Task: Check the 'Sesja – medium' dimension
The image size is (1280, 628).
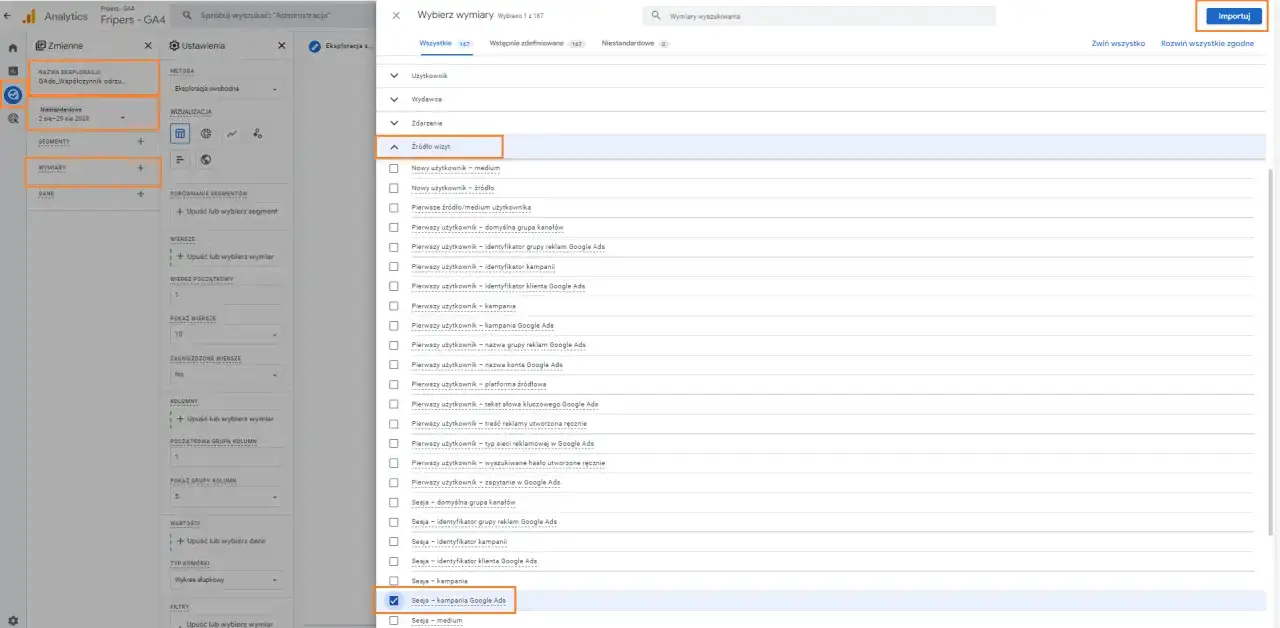Action: tap(392, 619)
